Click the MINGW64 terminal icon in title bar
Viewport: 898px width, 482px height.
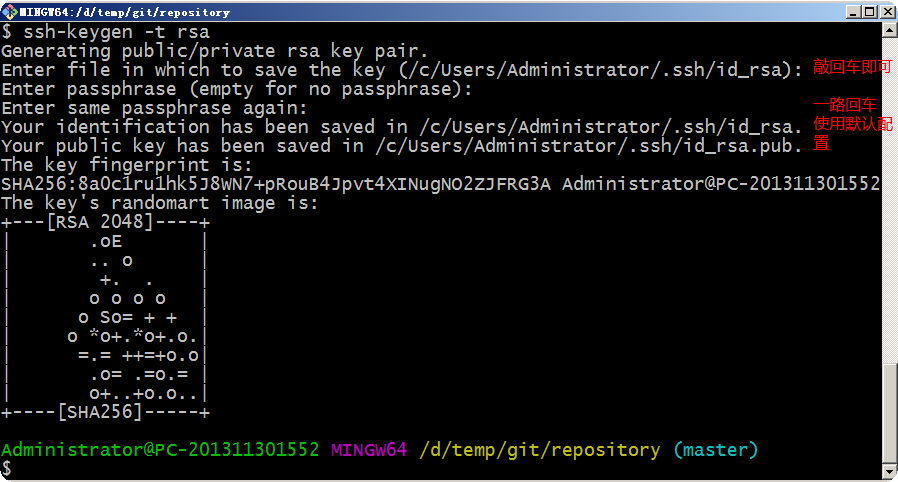pyautogui.click(x=10, y=12)
